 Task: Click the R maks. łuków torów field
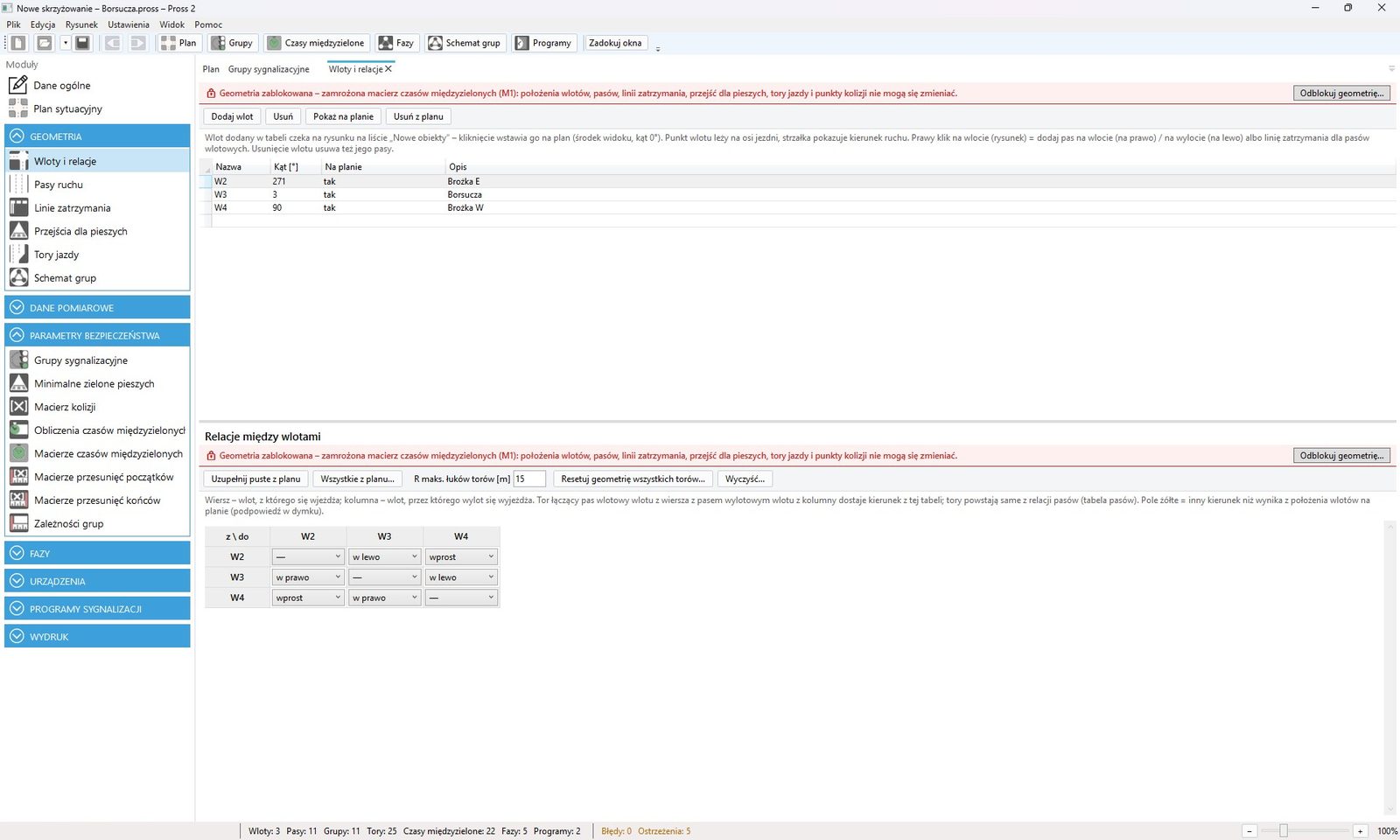coord(529,479)
